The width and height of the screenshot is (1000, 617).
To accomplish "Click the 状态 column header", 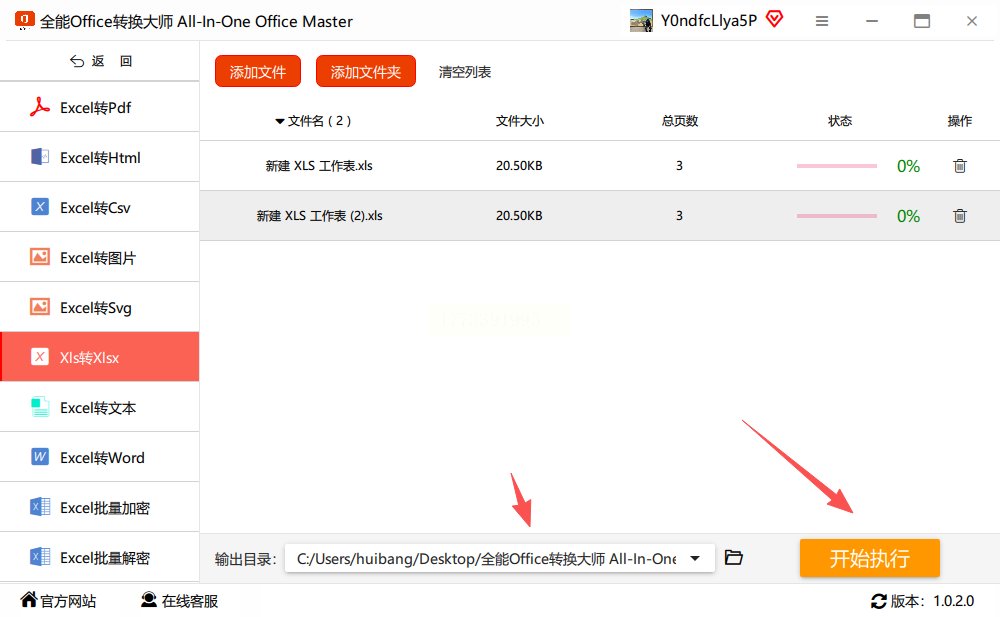I will tap(840, 121).
